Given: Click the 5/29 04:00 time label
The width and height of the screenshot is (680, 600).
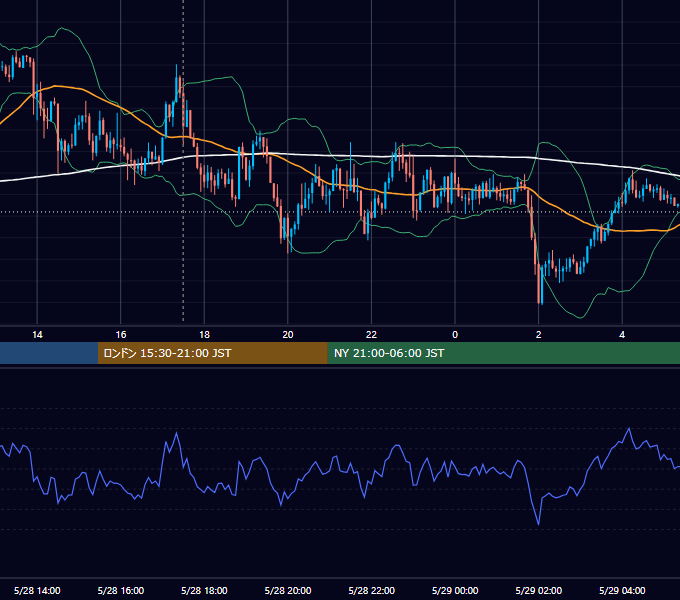Looking at the screenshot, I should [622, 590].
